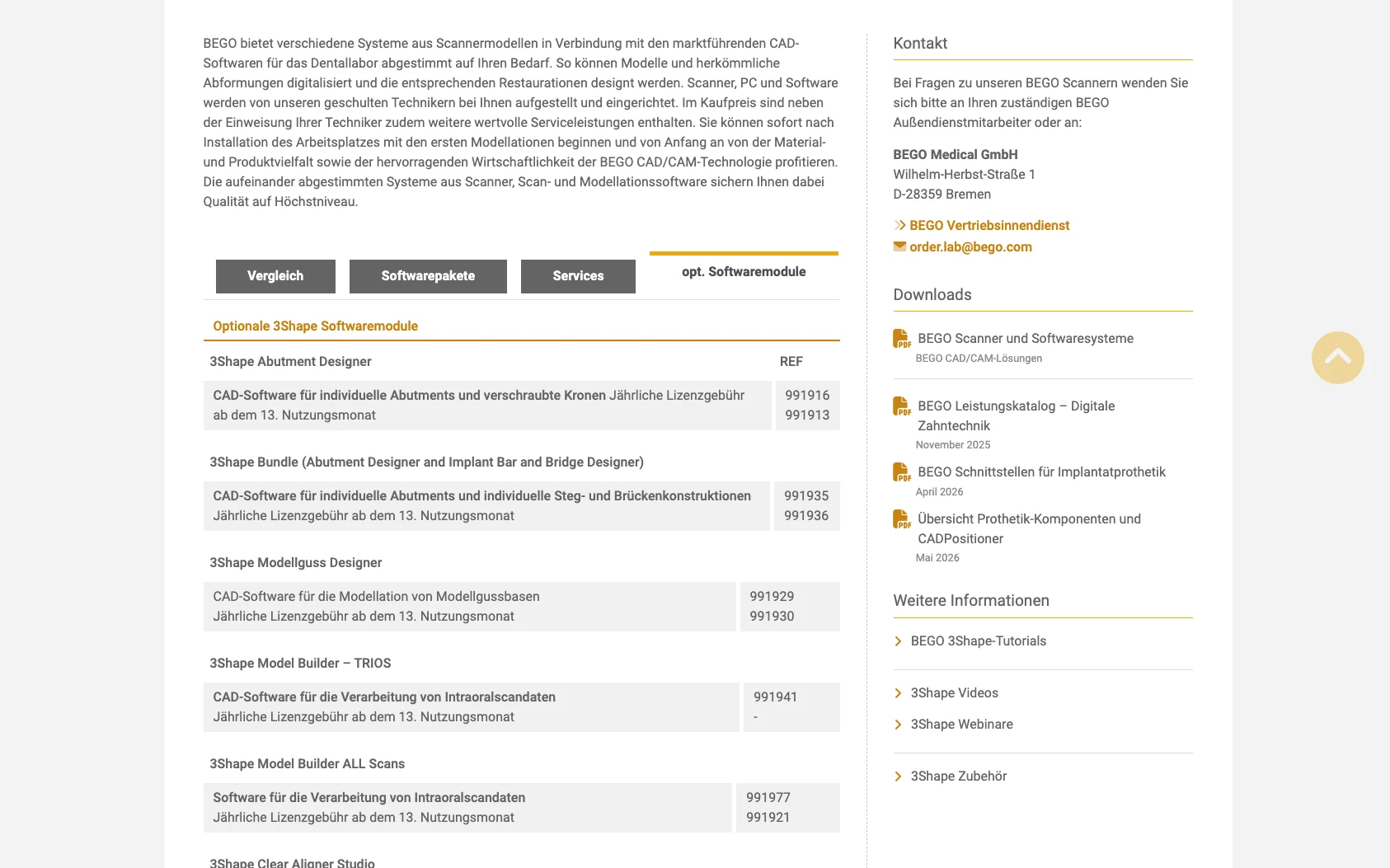Click the BEGO CAD/CAM-Lösungen subtitle

[x=979, y=358]
